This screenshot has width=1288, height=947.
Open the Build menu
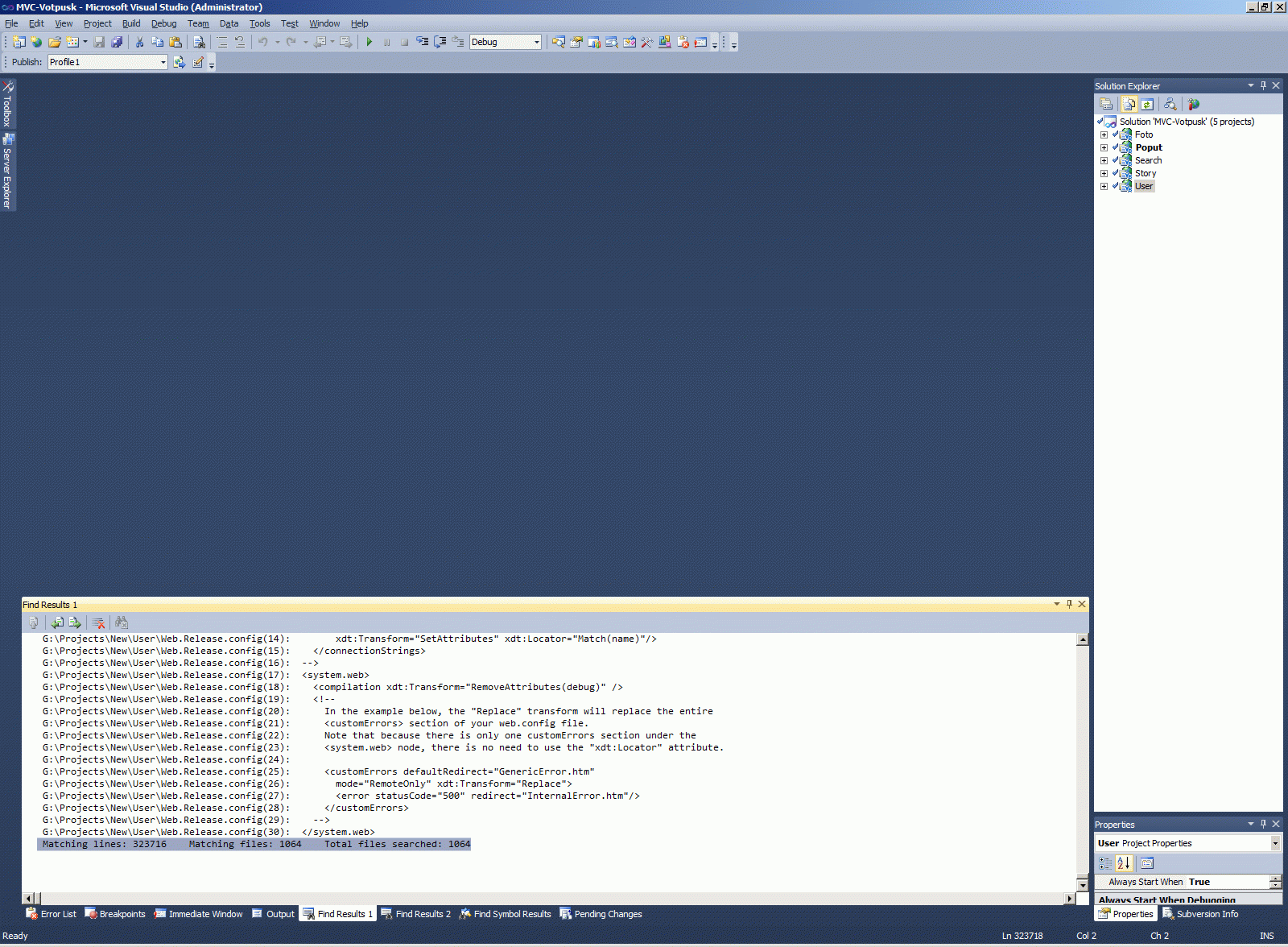click(x=131, y=23)
